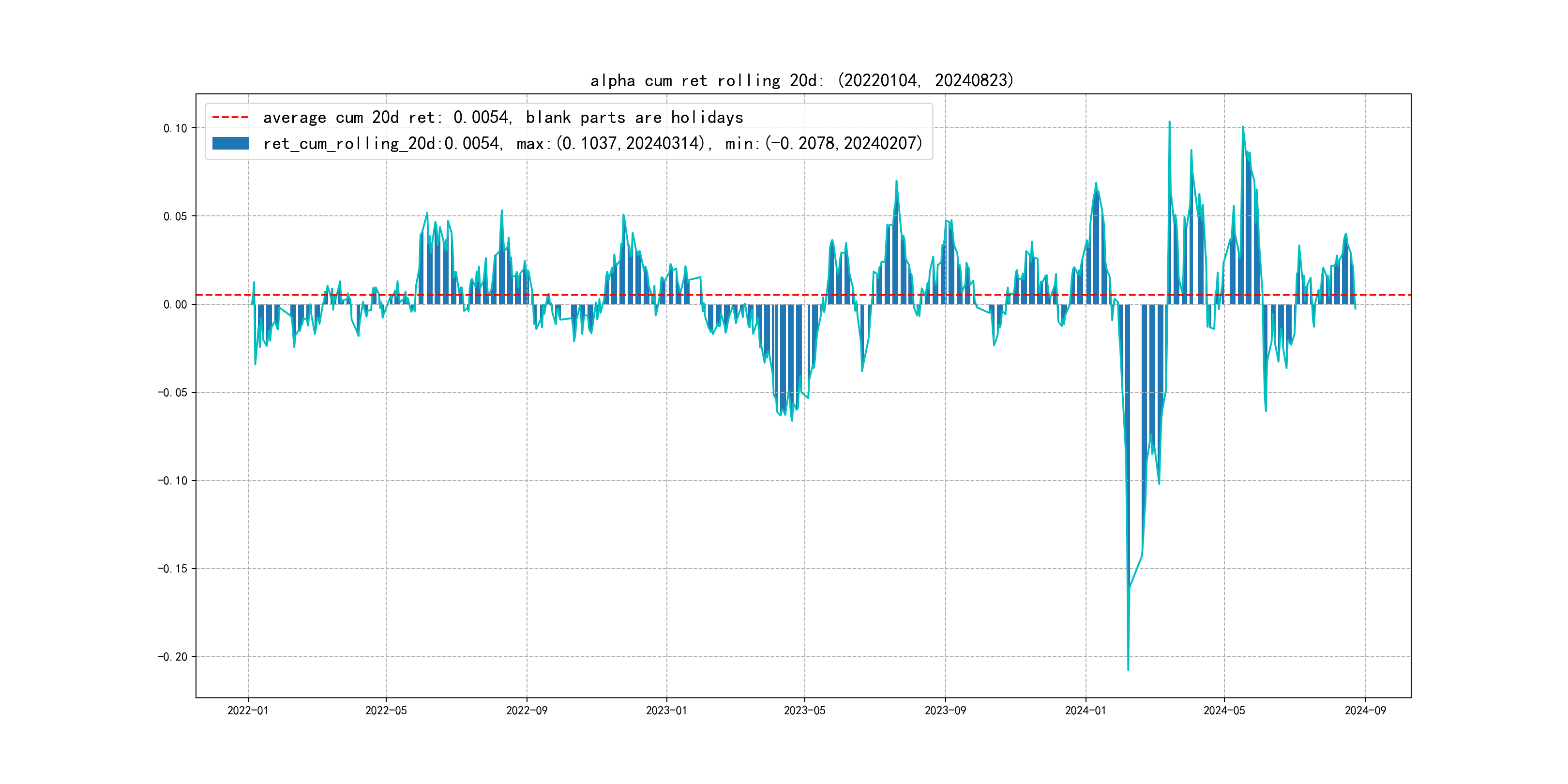
Task: Click the 2023-01 x-axis label
Action: [x=666, y=710]
